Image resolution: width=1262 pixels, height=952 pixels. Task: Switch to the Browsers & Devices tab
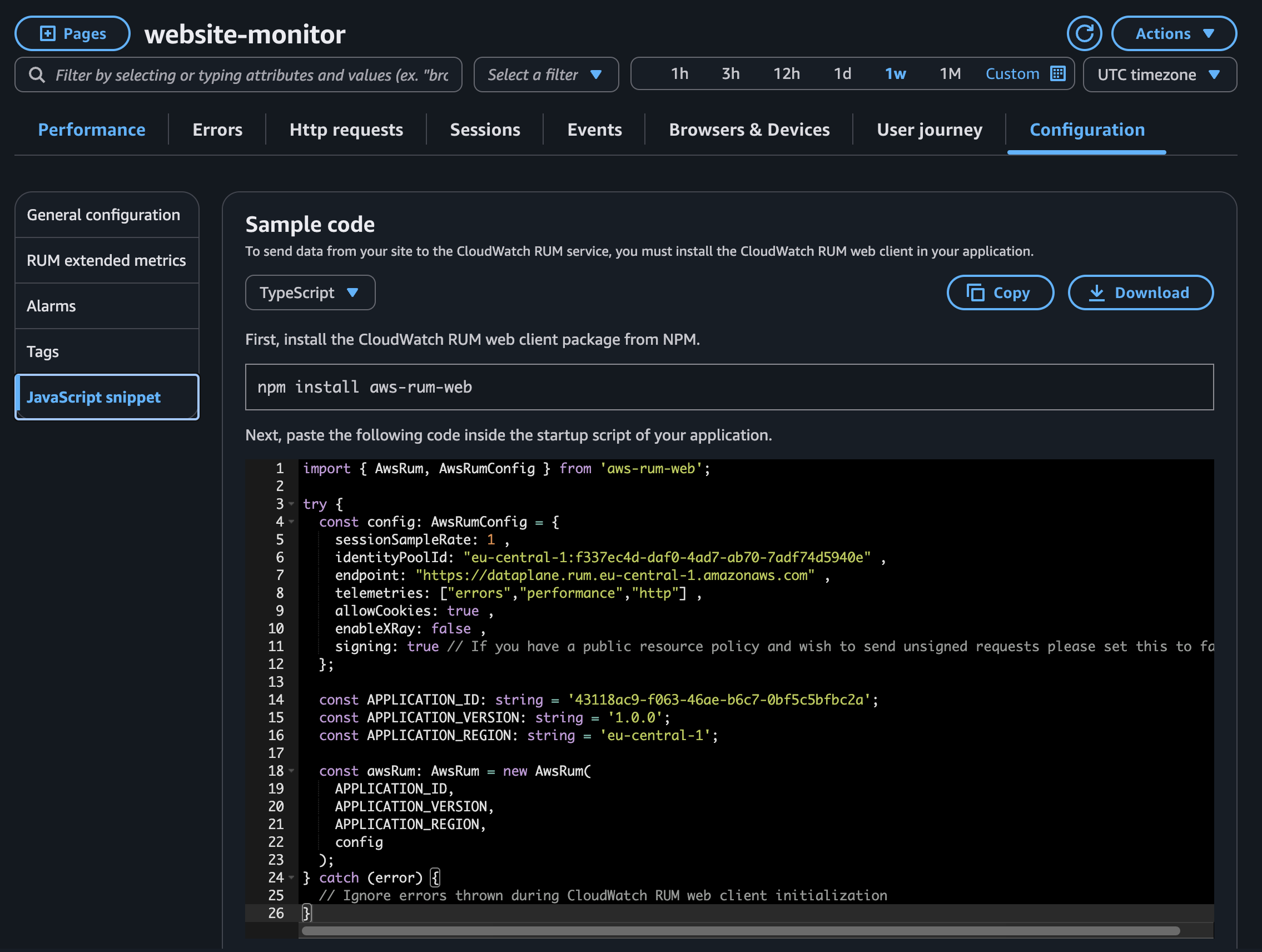(x=749, y=130)
